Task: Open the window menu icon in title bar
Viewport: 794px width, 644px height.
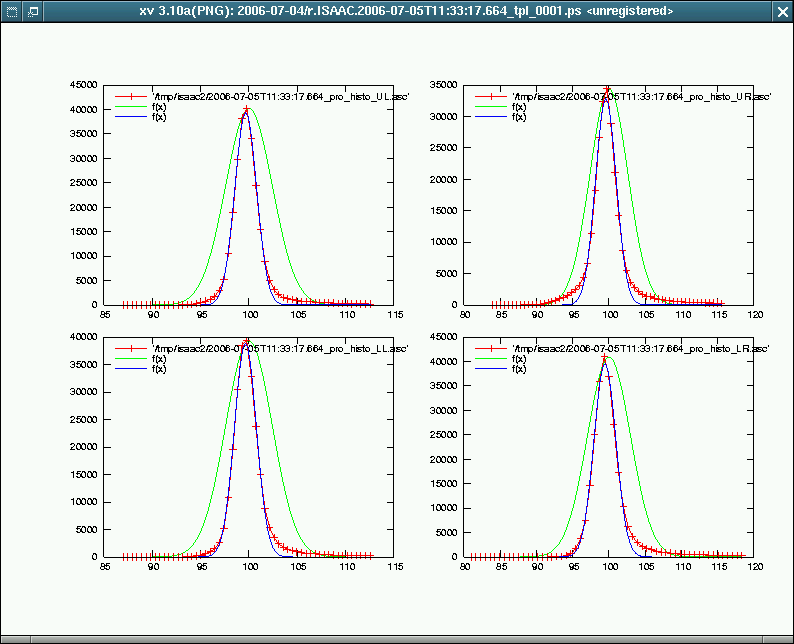Action: 11,11
